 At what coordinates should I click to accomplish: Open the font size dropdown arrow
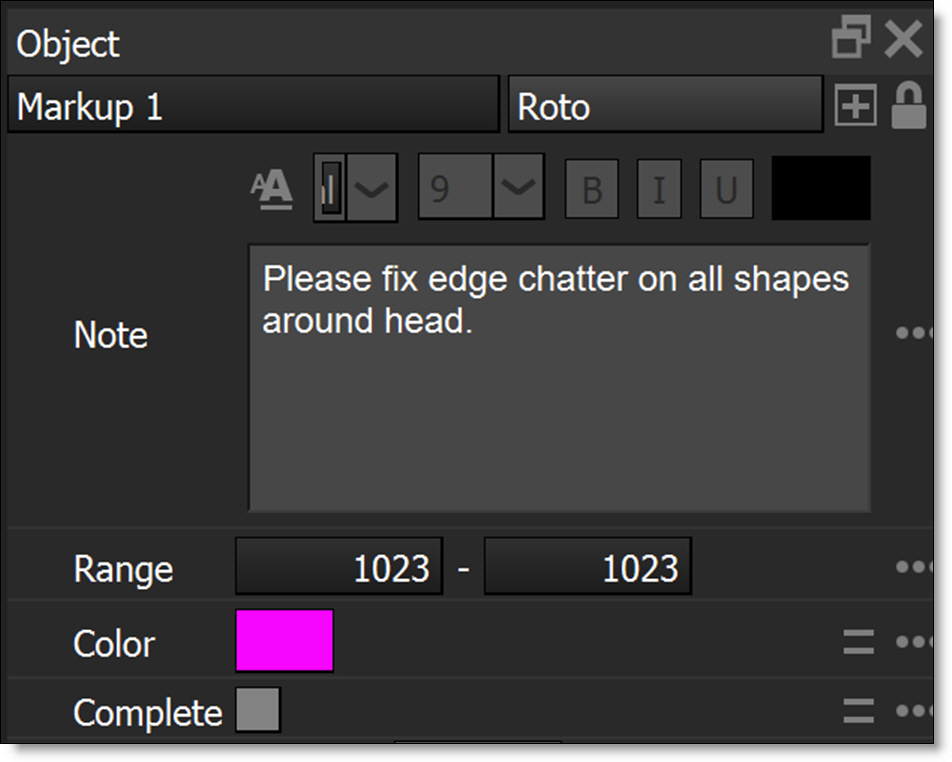(518, 188)
